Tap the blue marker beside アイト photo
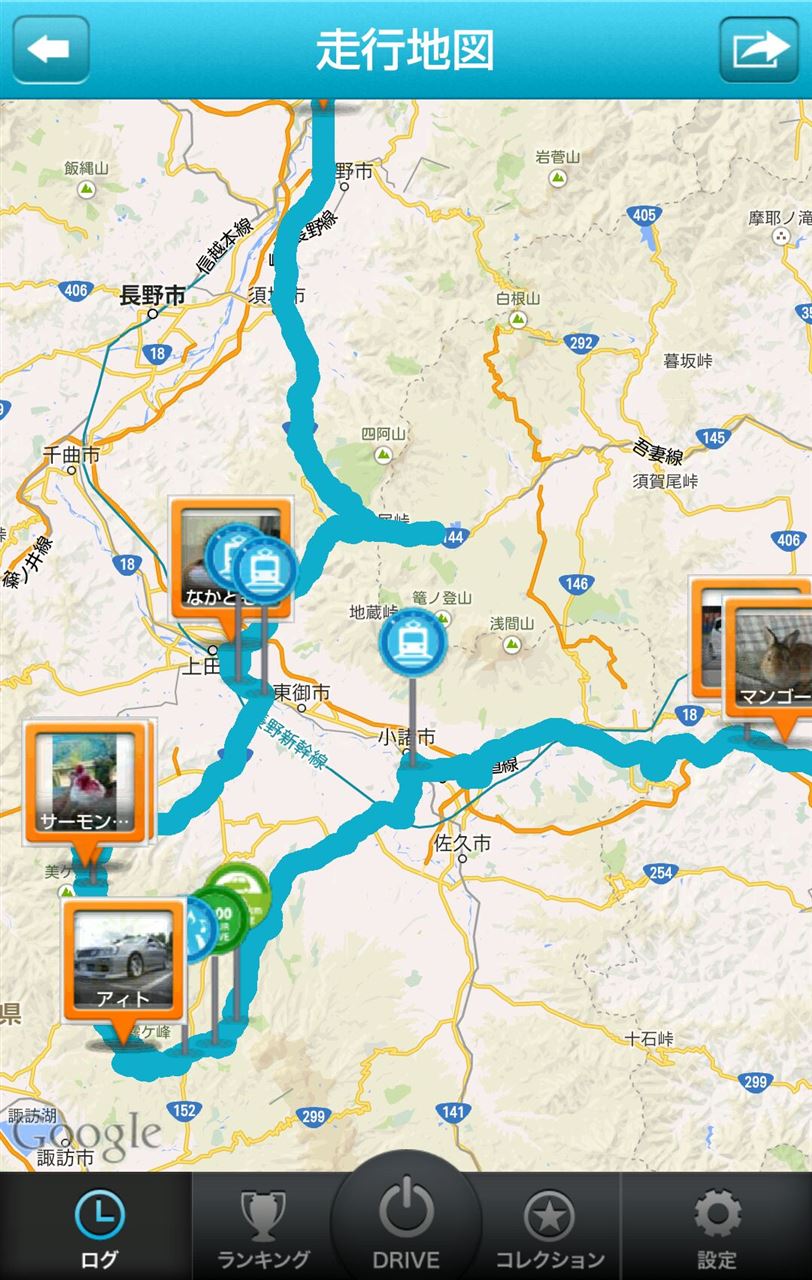The image size is (812, 1280). click(197, 929)
